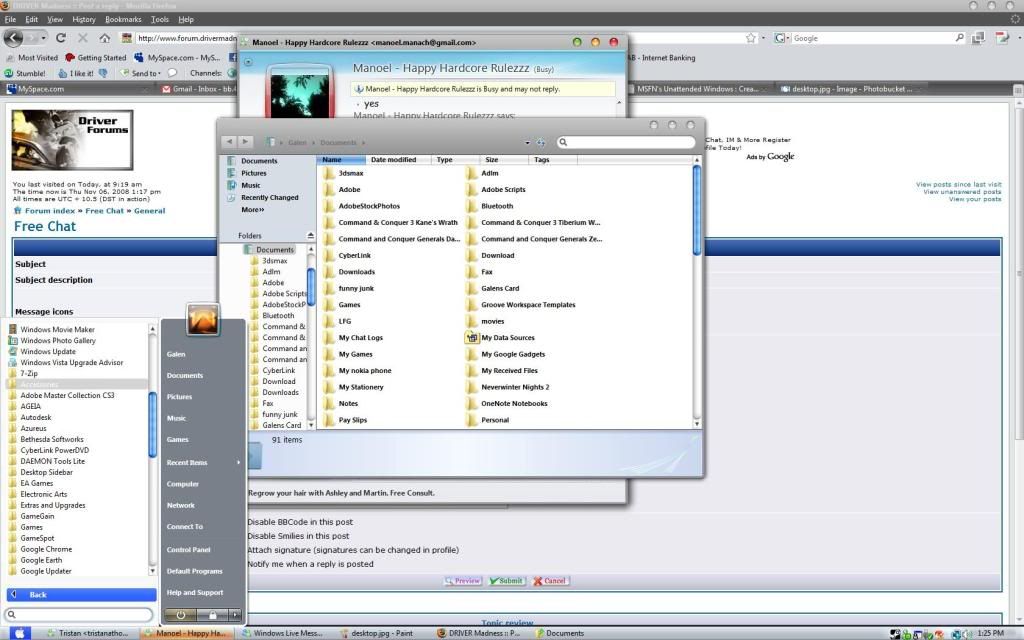
Task: Bookmark this page with the star icon
Action: point(751,38)
